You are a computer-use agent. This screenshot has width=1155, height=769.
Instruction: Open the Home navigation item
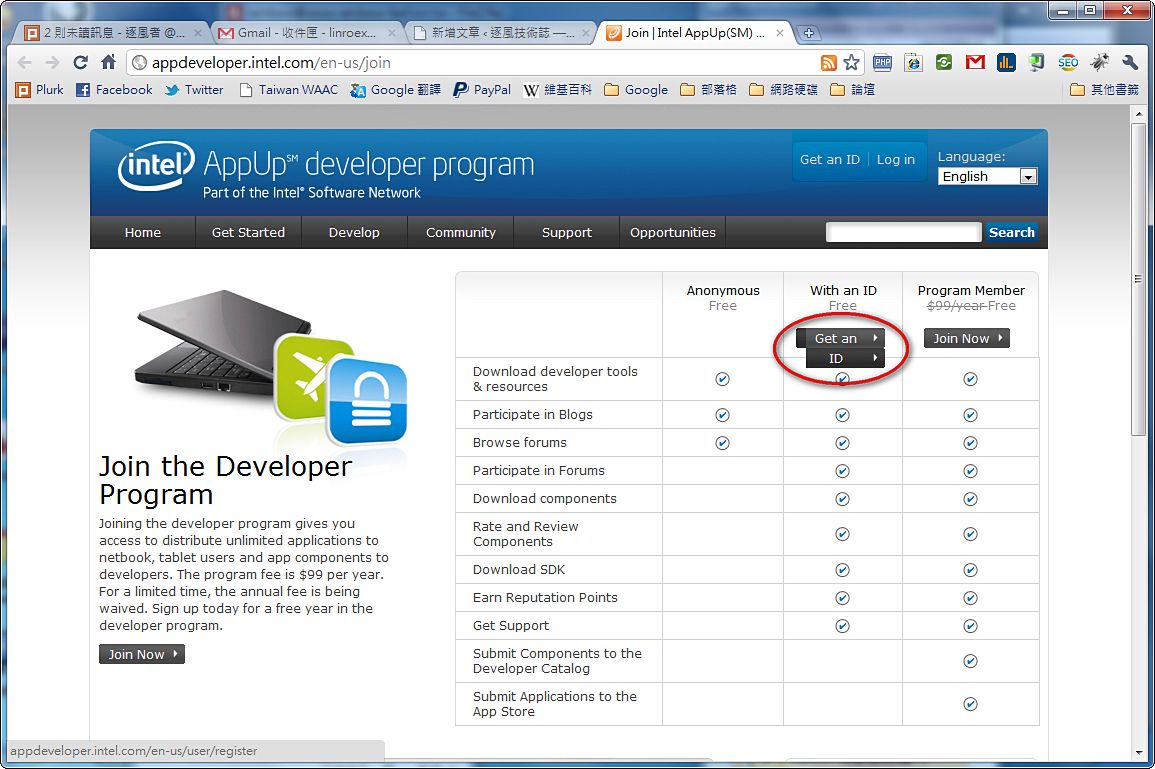pos(143,233)
